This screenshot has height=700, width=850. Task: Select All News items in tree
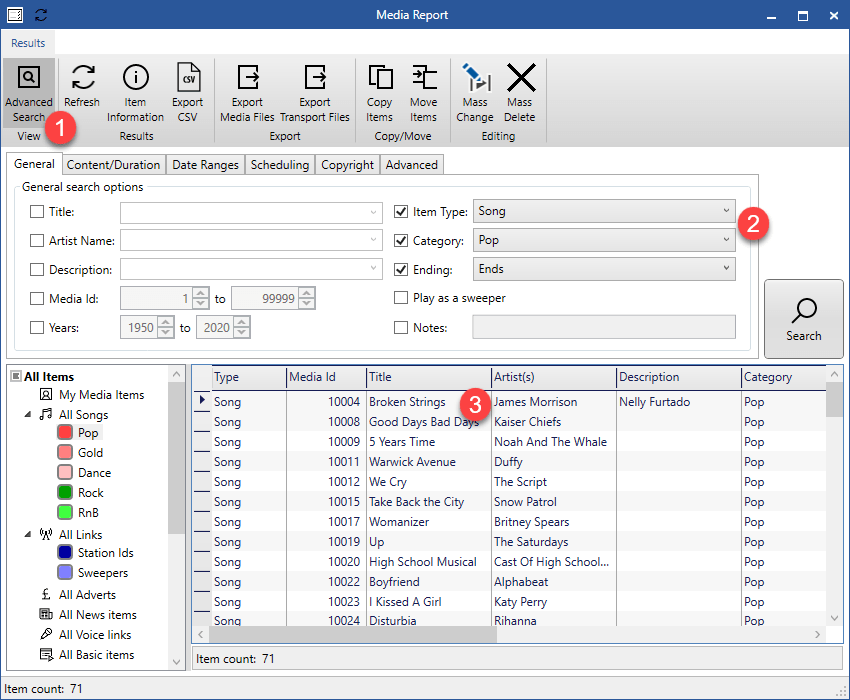pyautogui.click(x=98, y=615)
